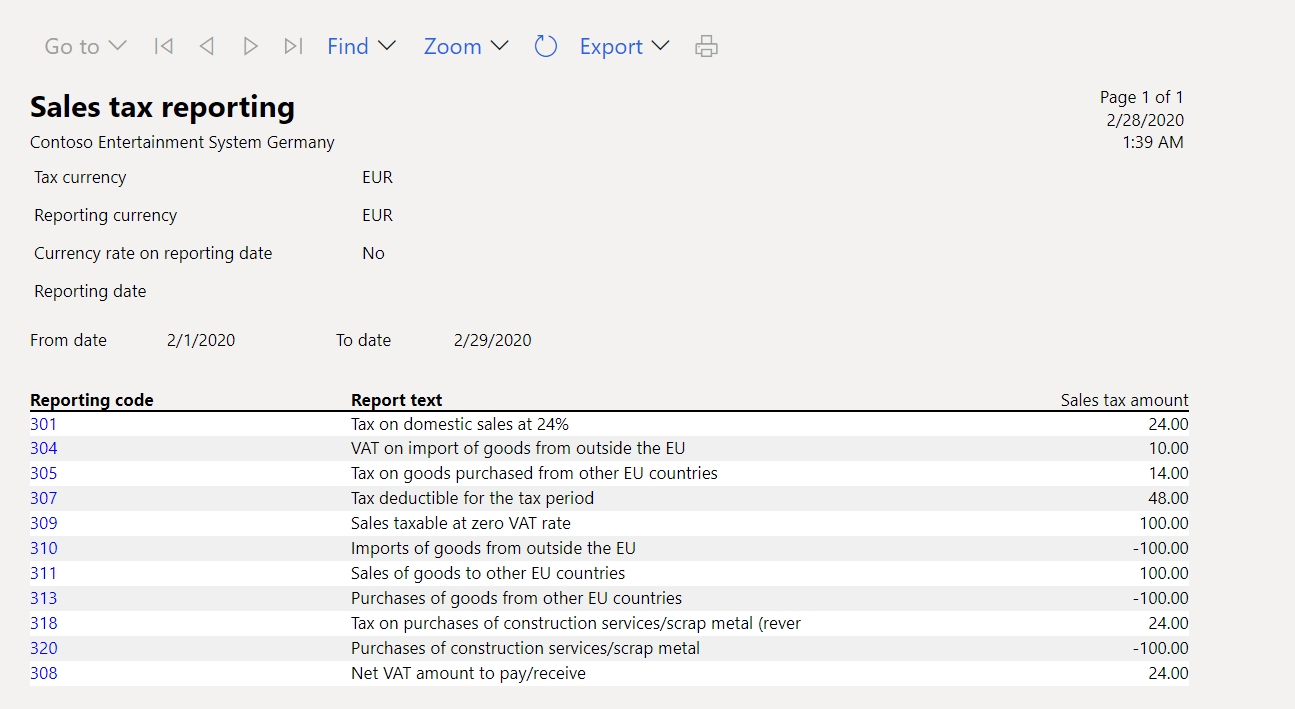Click Contoso Entertainment System Germany text
This screenshot has height=709, width=1295.
(x=182, y=142)
